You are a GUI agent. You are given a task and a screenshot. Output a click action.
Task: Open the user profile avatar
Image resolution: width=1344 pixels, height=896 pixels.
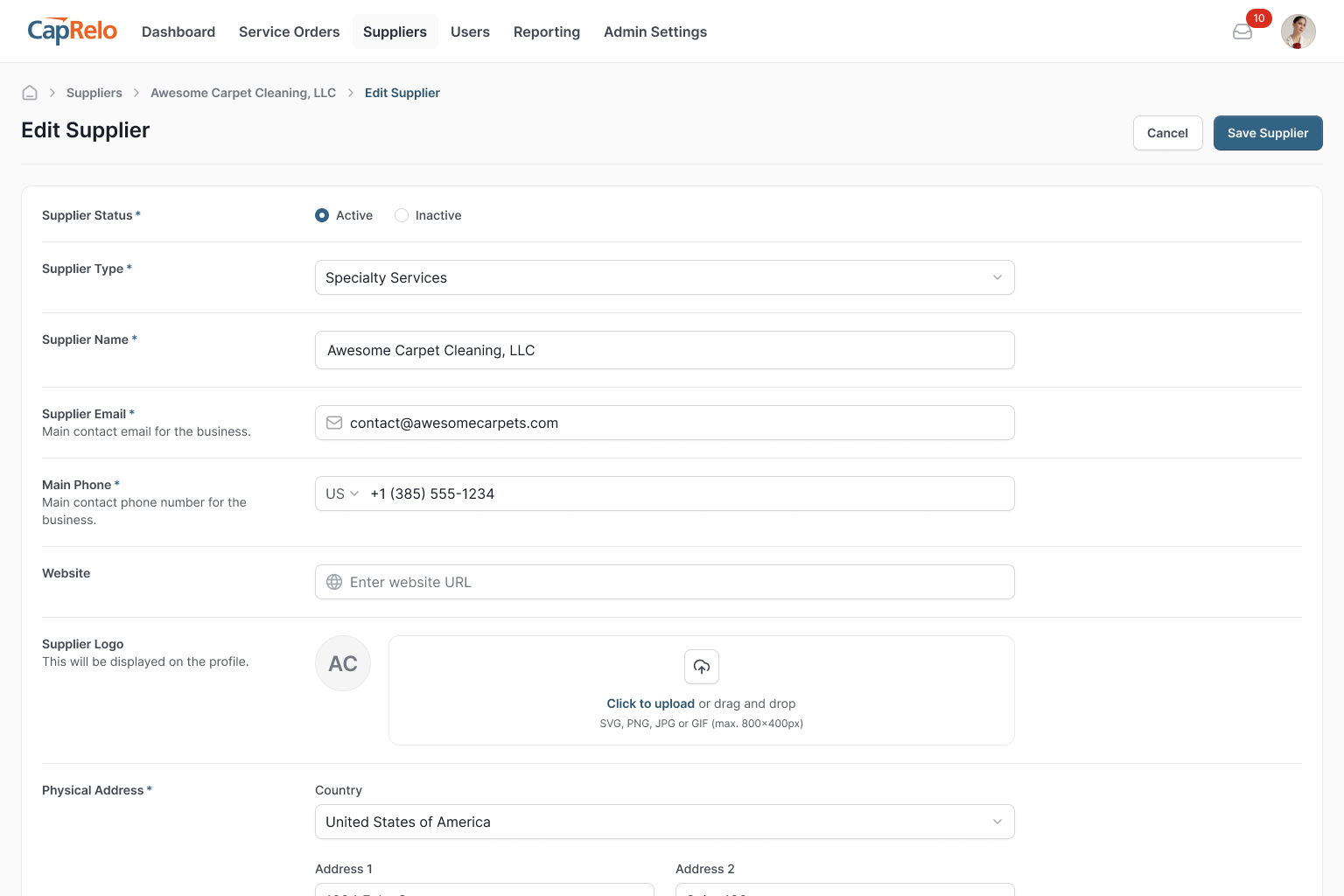(x=1298, y=31)
